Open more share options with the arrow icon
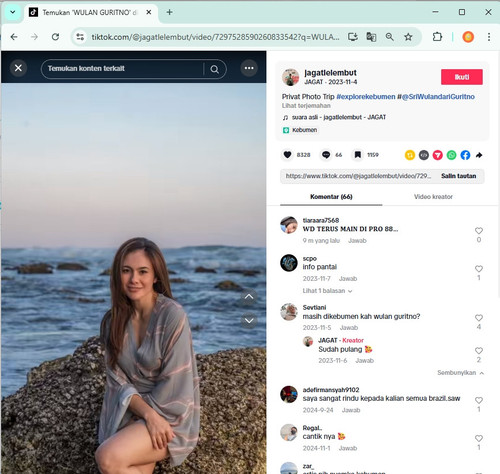 pyautogui.click(x=479, y=155)
